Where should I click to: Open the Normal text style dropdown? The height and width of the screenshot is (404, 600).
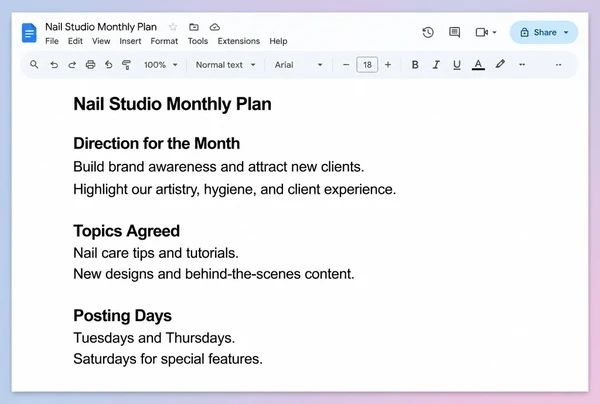coord(225,65)
